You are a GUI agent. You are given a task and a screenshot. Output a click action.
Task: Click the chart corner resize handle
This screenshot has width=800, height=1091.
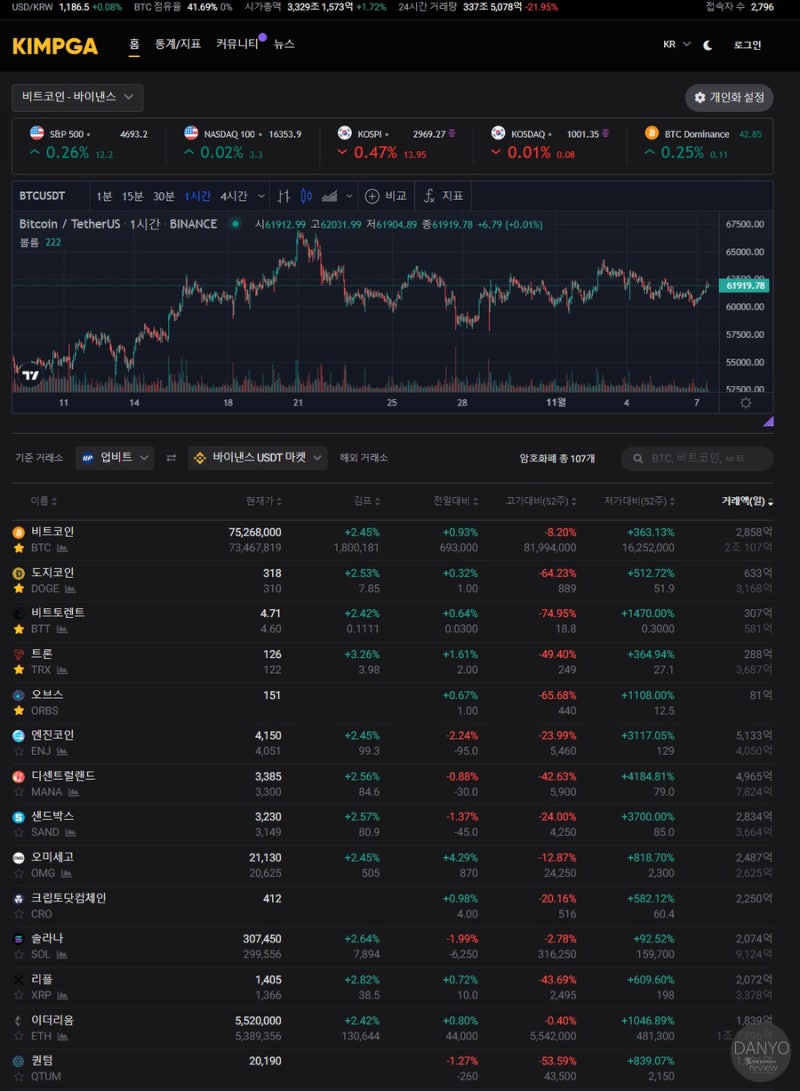pos(769,421)
